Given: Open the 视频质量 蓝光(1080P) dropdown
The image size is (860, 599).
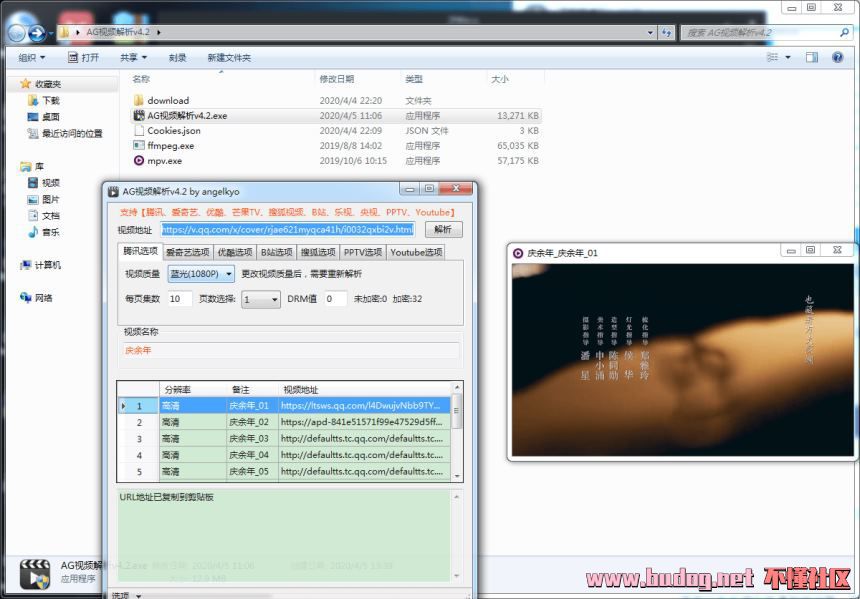Looking at the screenshot, I should (201, 273).
